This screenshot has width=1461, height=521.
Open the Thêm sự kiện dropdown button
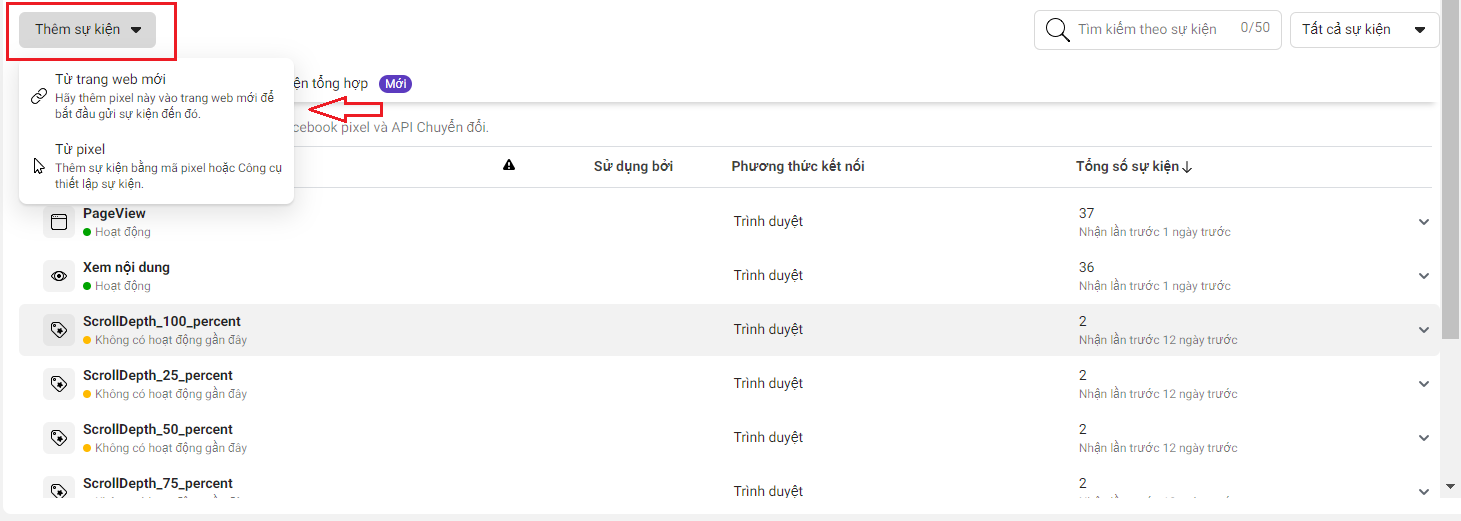(x=88, y=29)
